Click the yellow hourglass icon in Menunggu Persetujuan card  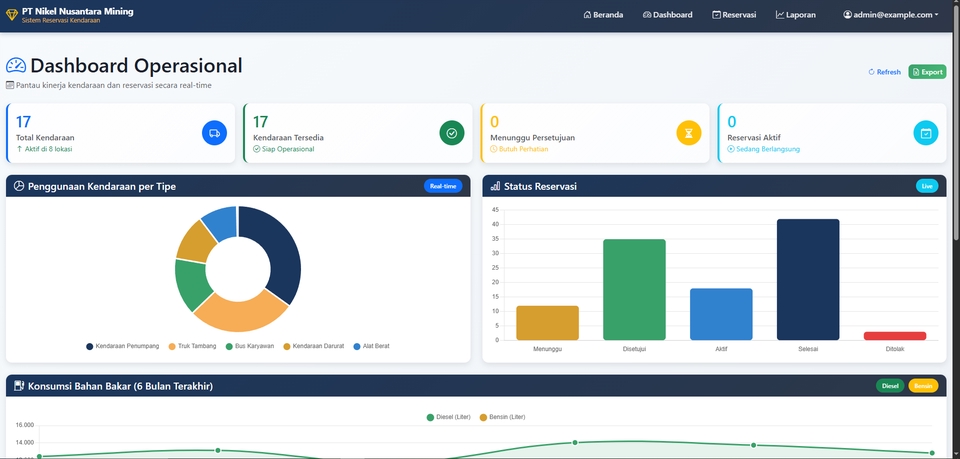pyautogui.click(x=689, y=133)
